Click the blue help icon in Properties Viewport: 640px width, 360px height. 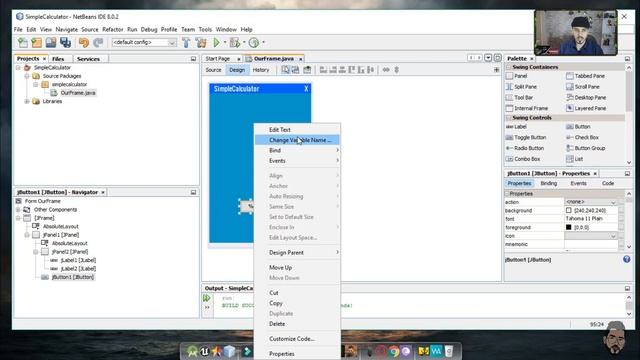[x=627, y=259]
